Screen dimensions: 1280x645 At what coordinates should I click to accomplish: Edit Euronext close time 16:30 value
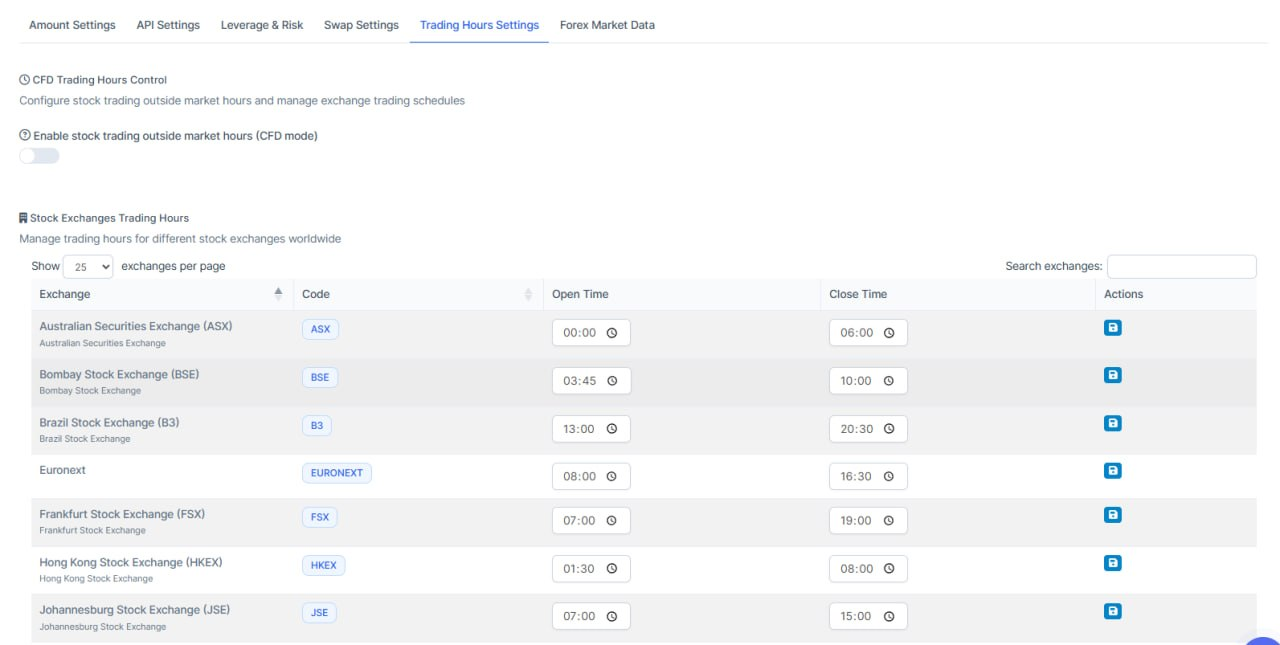(x=857, y=477)
